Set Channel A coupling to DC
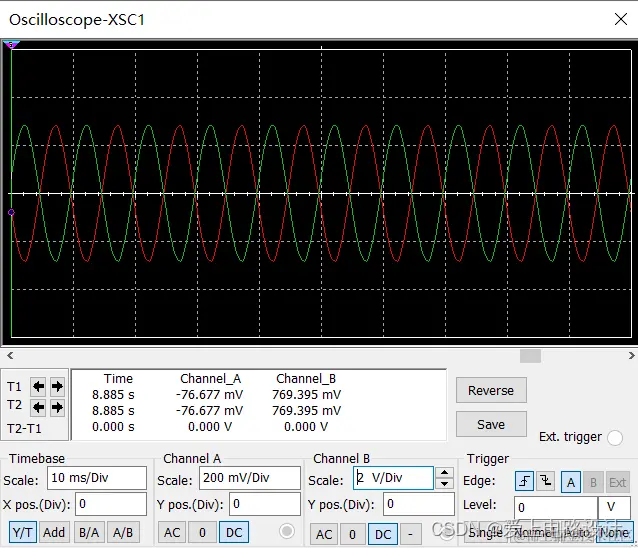 click(x=234, y=532)
